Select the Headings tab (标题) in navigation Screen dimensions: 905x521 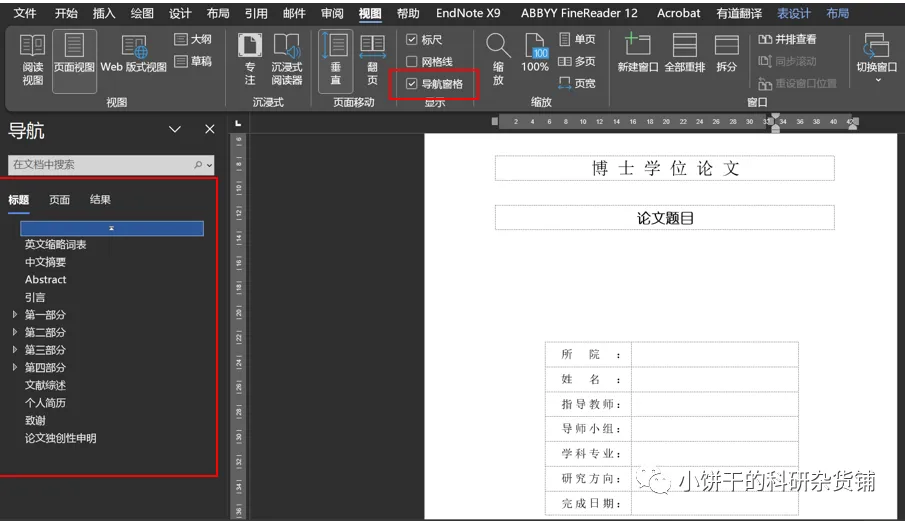tap(18, 200)
